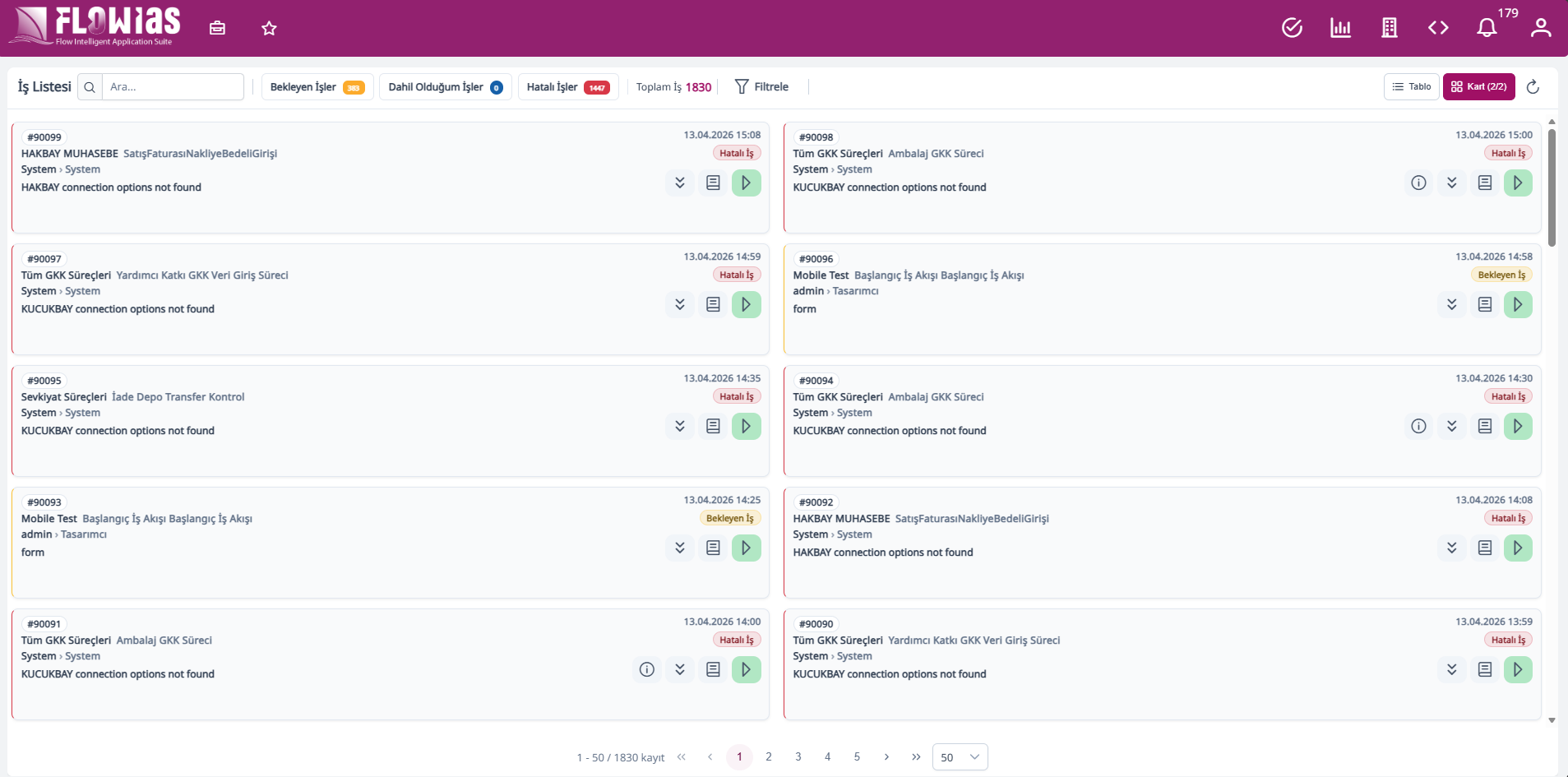Image resolution: width=1568 pixels, height=777 pixels.
Task: Open details list icon for job #90095
Action: coord(713,426)
